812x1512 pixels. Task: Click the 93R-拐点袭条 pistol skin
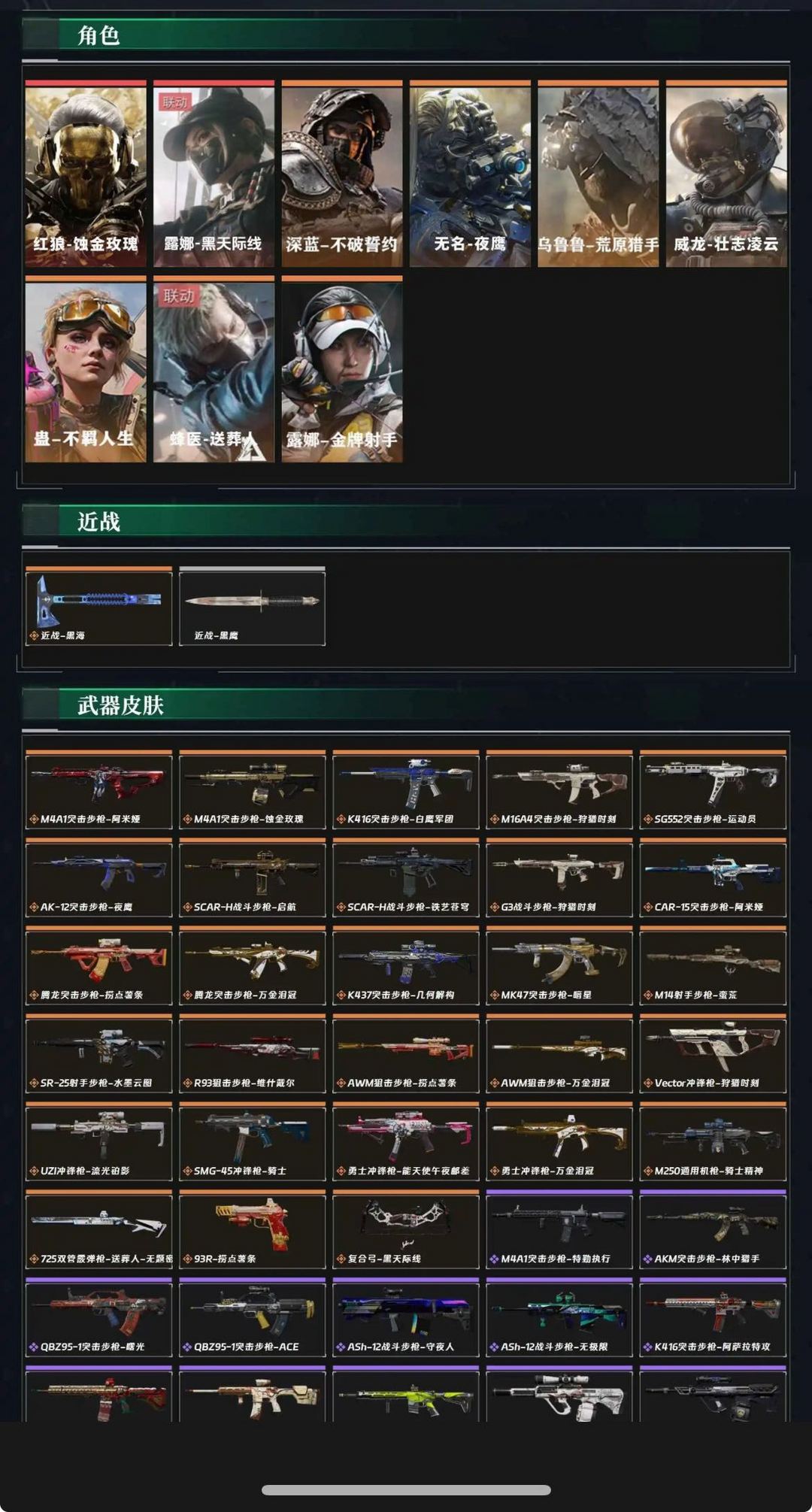(252, 1229)
